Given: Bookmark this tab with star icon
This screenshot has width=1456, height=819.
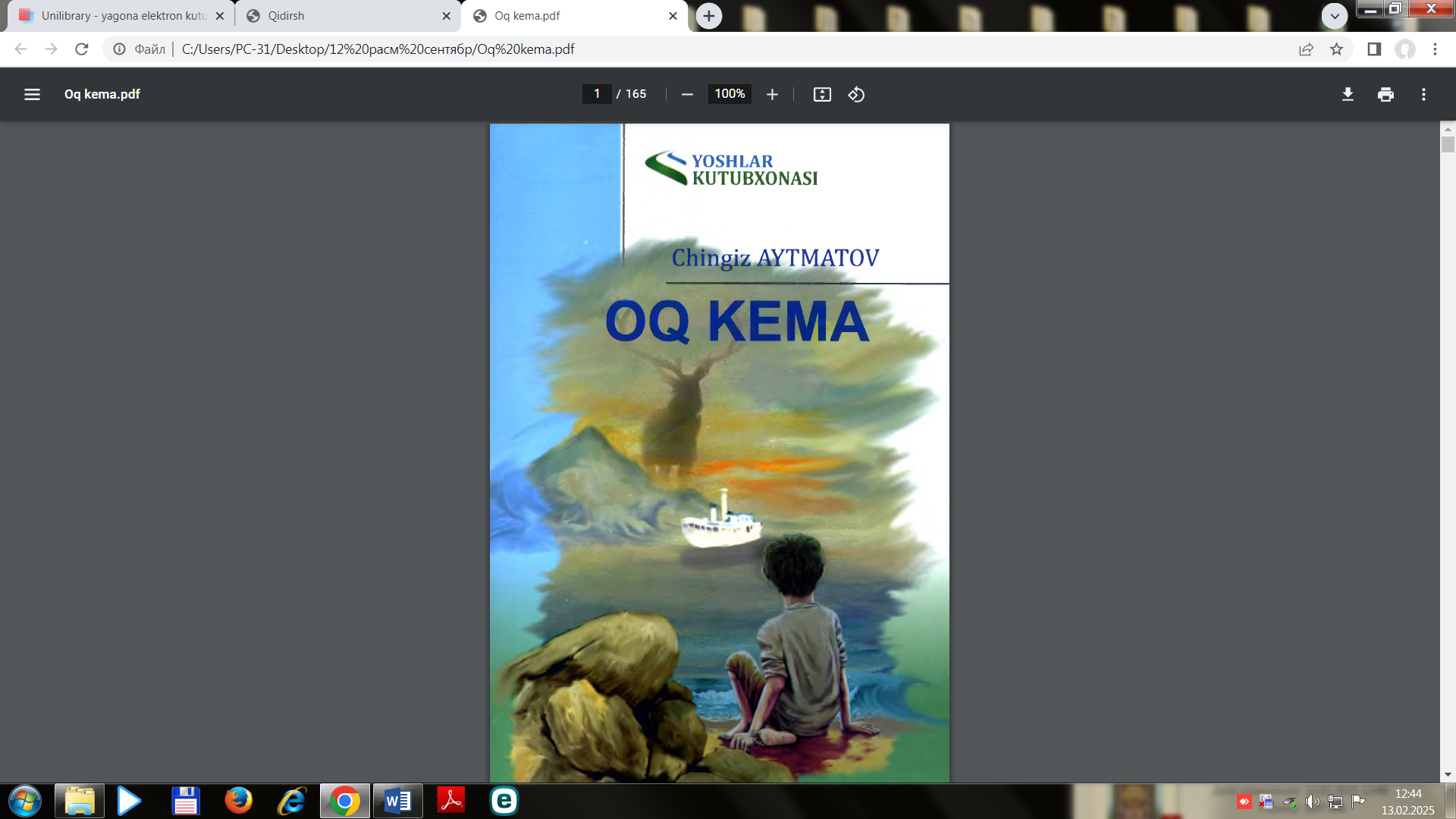Looking at the screenshot, I should click(1336, 49).
